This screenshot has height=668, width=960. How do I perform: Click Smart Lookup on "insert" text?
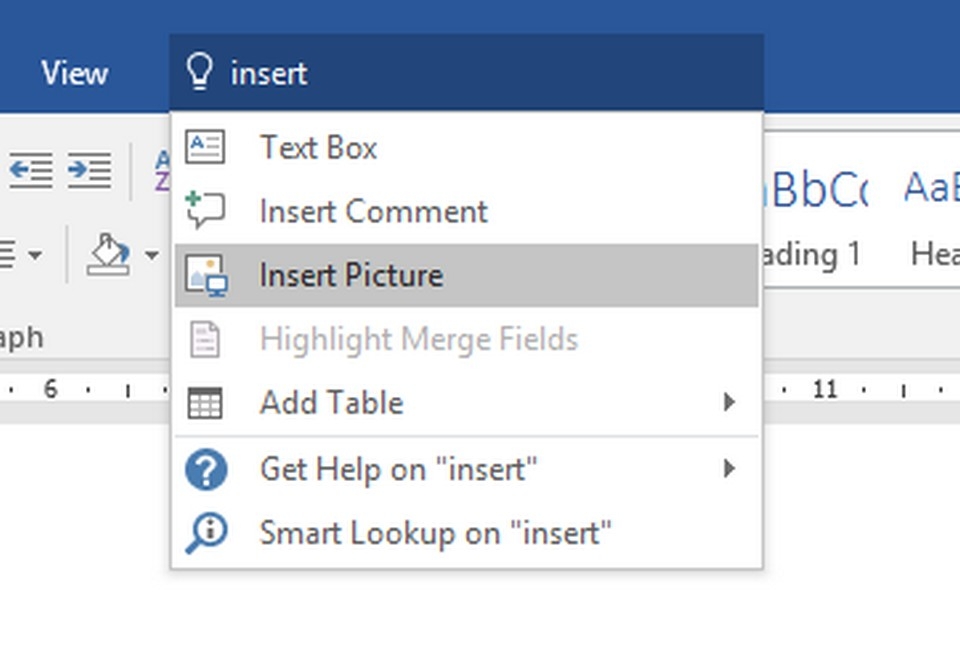(435, 532)
